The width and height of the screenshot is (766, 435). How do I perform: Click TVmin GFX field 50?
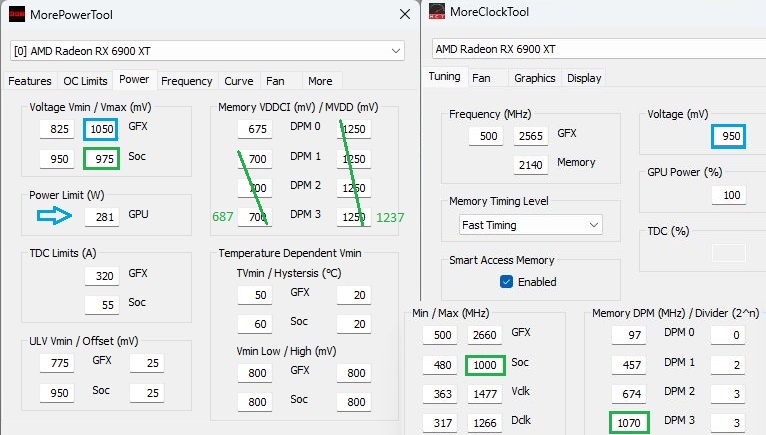pyautogui.click(x=255, y=295)
